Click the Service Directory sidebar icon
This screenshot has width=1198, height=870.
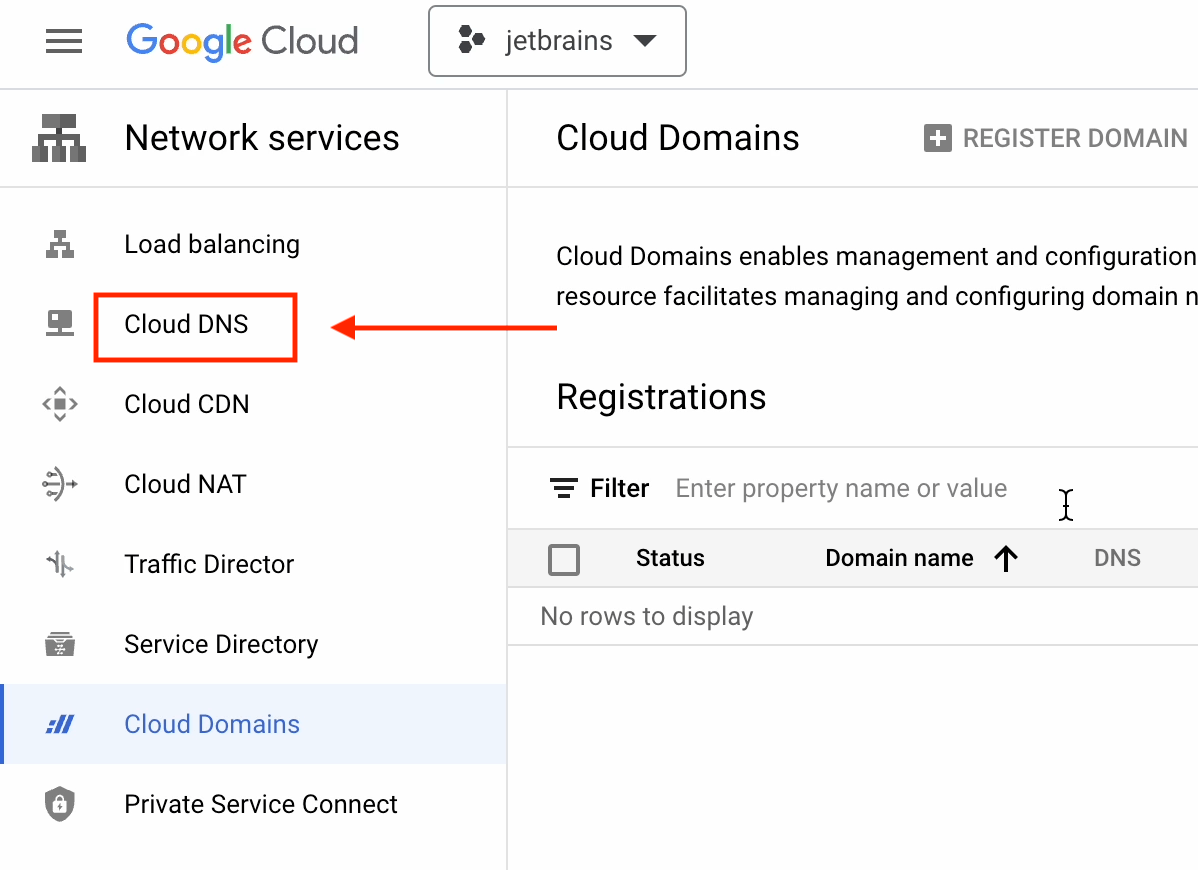tap(60, 644)
